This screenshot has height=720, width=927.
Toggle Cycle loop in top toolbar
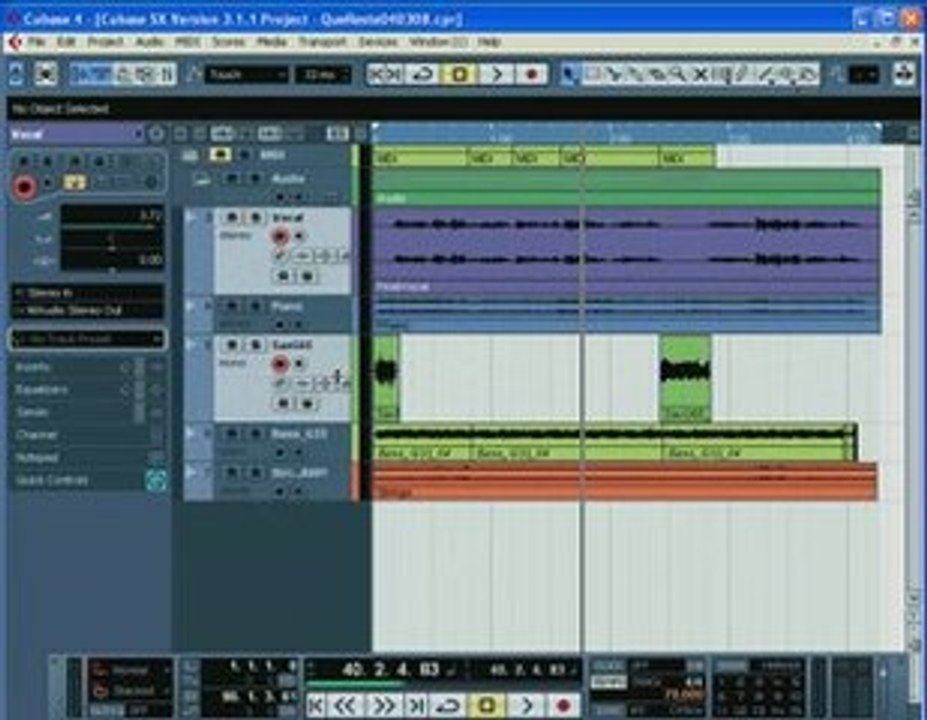pyautogui.click(x=422, y=74)
